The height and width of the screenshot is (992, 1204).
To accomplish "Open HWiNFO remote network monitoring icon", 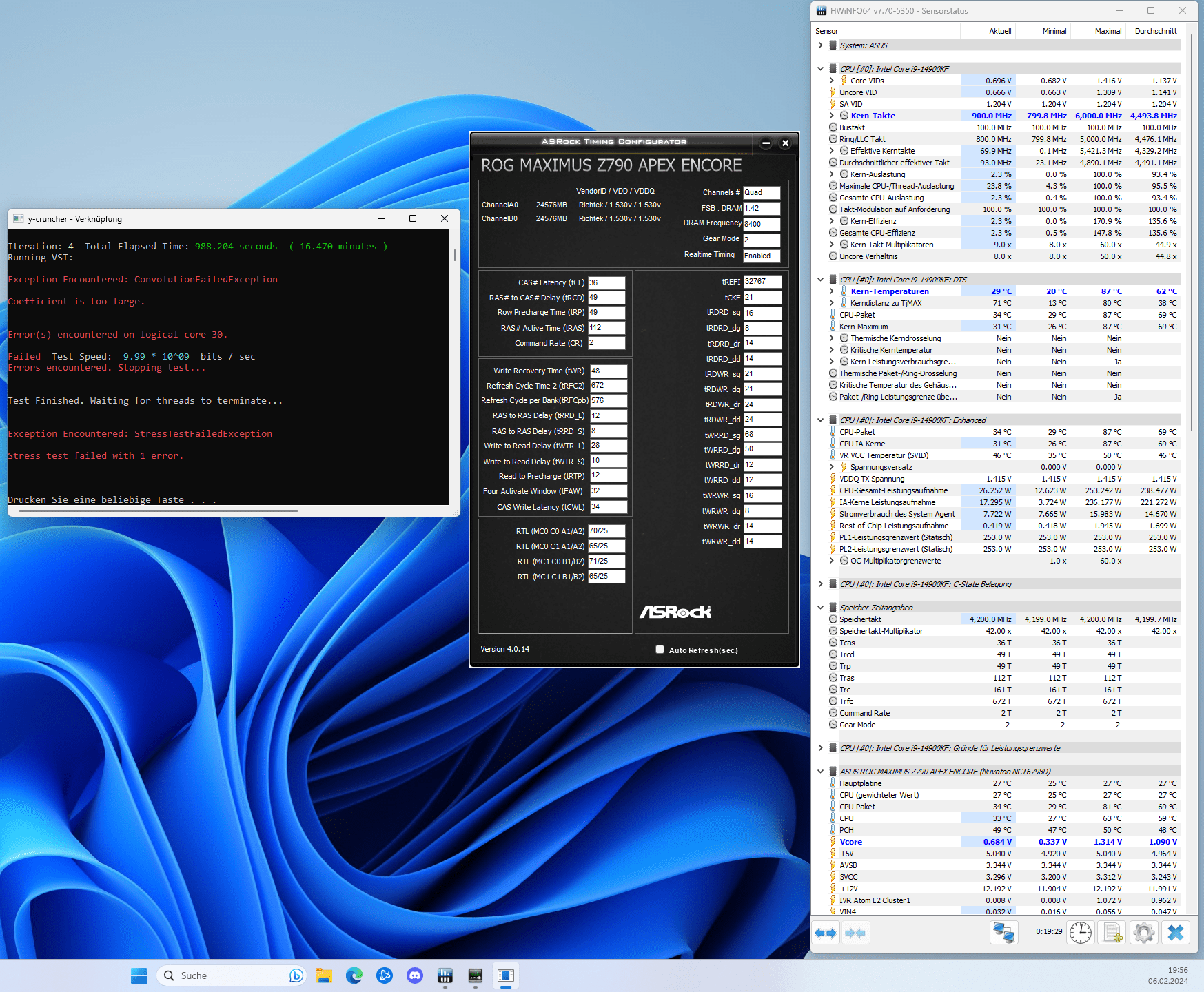I will pyautogui.click(x=1003, y=933).
